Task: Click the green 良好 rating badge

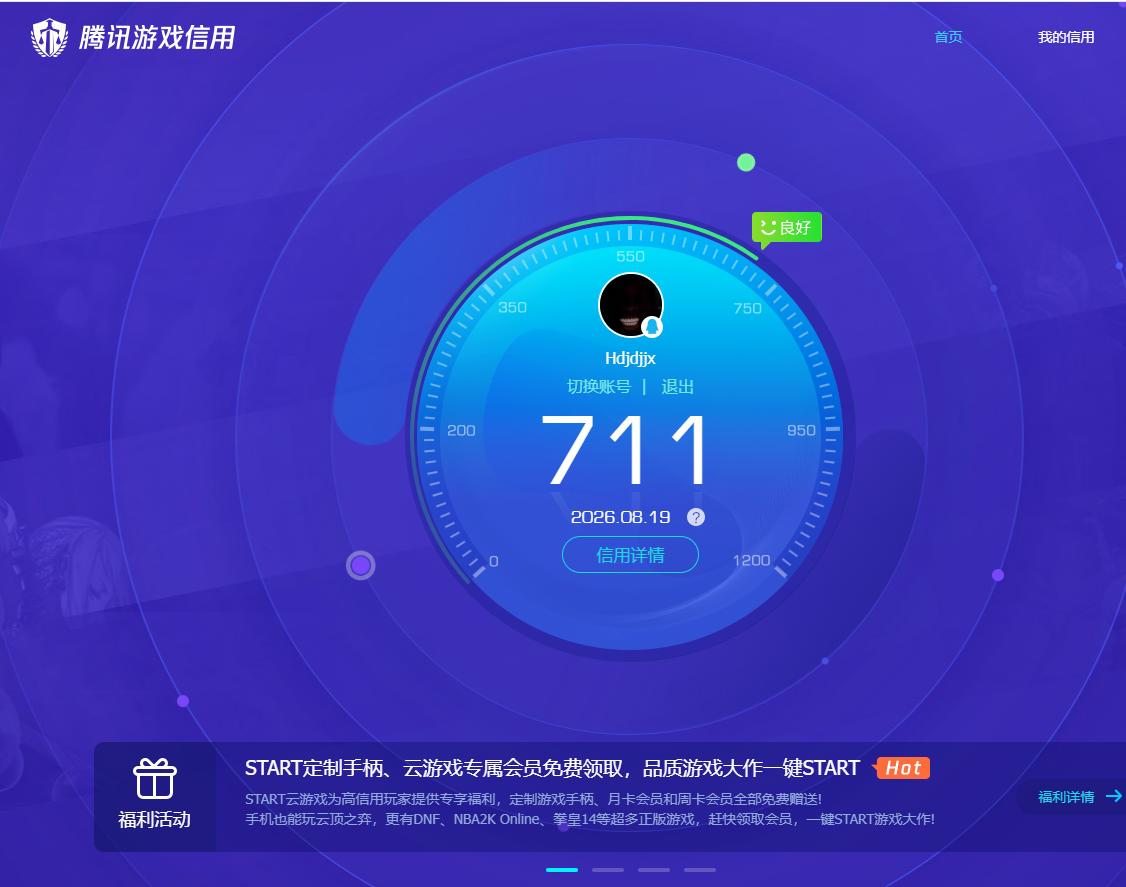Action: (786, 228)
